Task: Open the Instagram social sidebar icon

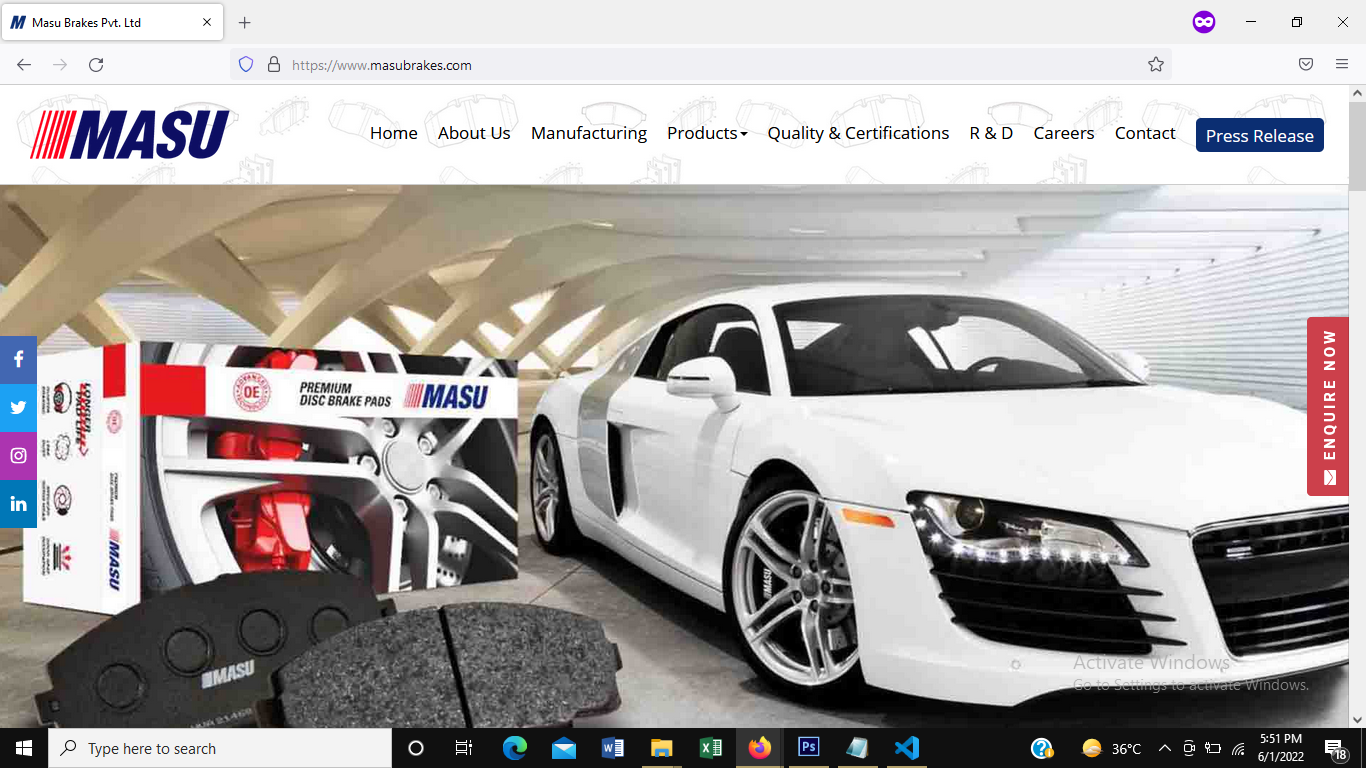Action: pyautogui.click(x=18, y=456)
